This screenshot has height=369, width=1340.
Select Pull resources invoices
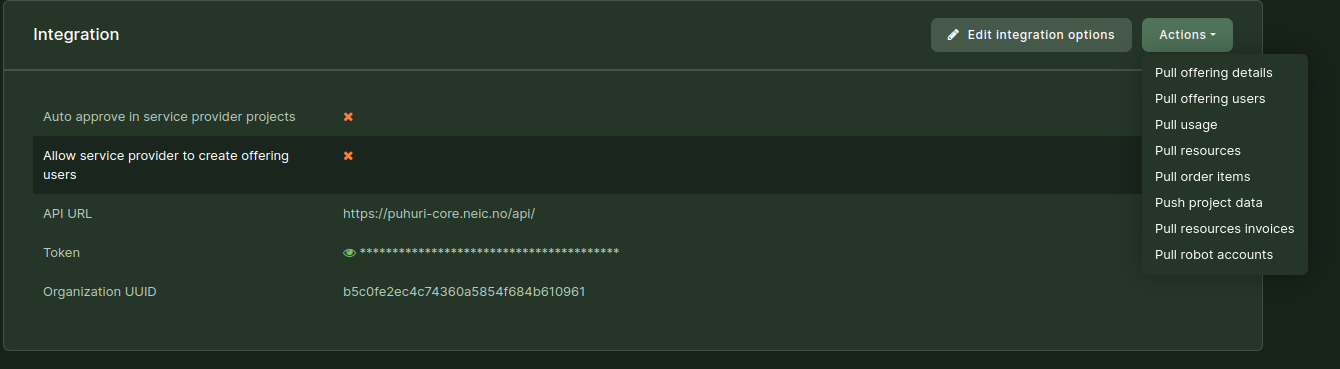point(1224,229)
